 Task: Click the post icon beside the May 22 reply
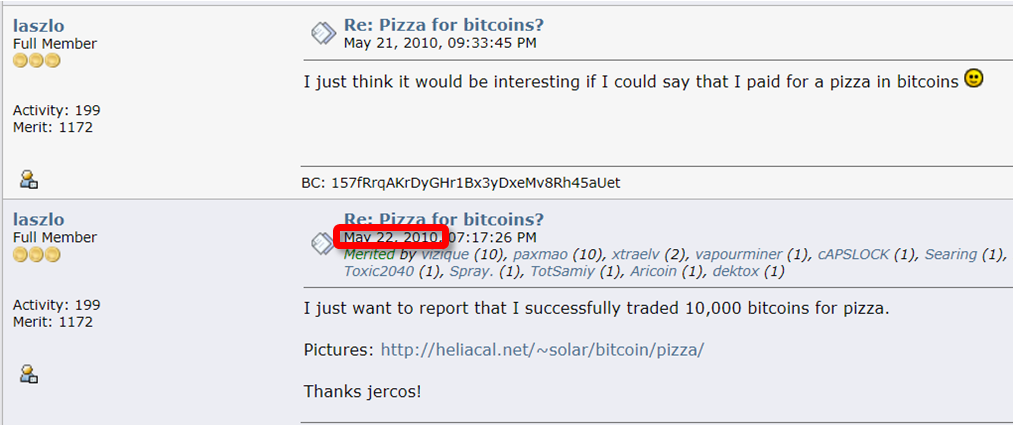[x=322, y=244]
